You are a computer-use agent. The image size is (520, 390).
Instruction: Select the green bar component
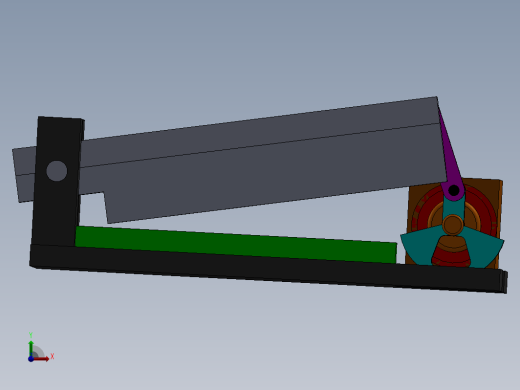pyautogui.click(x=236, y=244)
